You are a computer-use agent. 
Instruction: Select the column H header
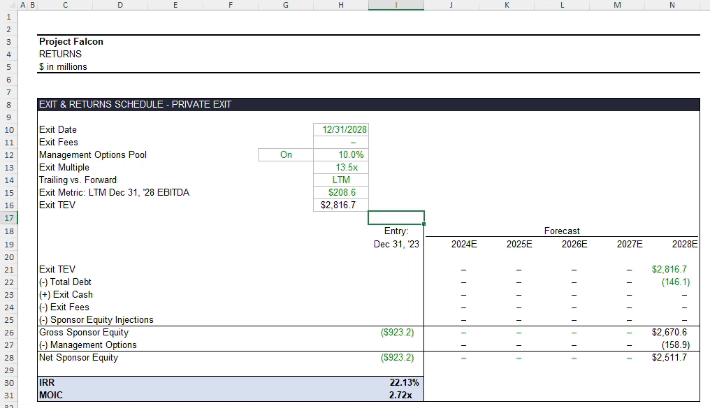coord(340,5)
